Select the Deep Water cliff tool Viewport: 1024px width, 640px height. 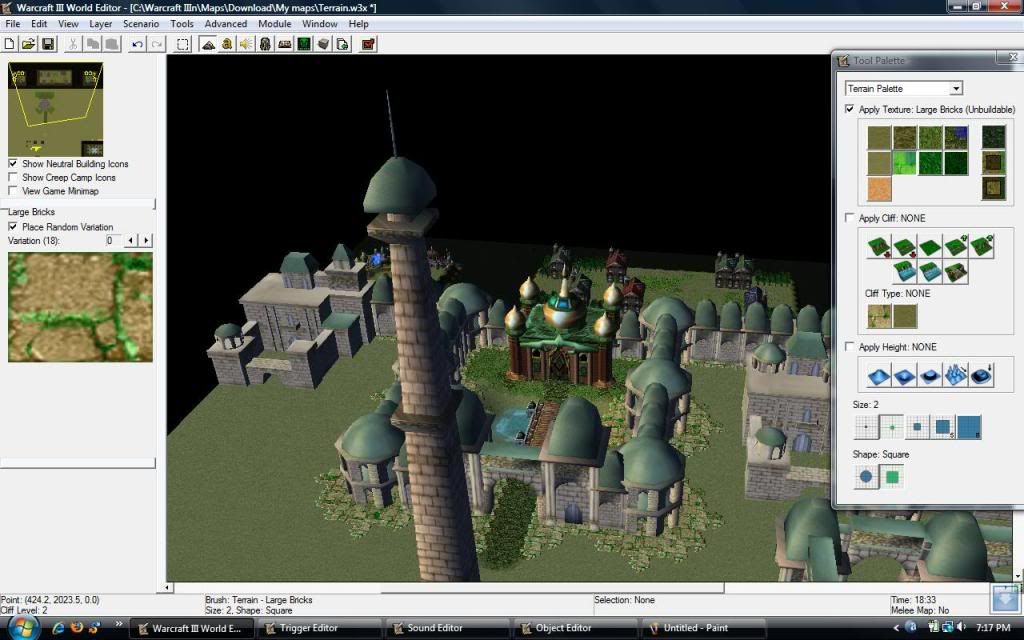coord(904,272)
